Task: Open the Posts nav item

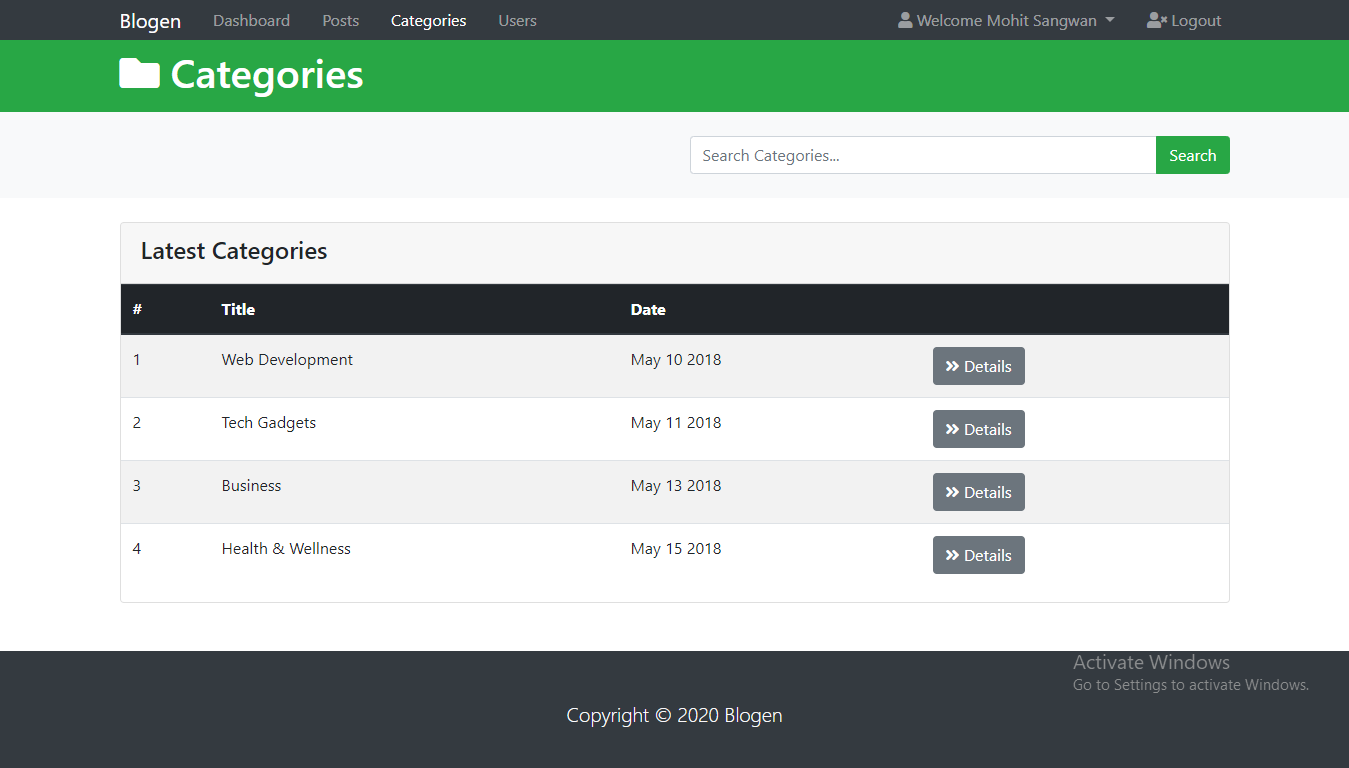Action: [340, 20]
